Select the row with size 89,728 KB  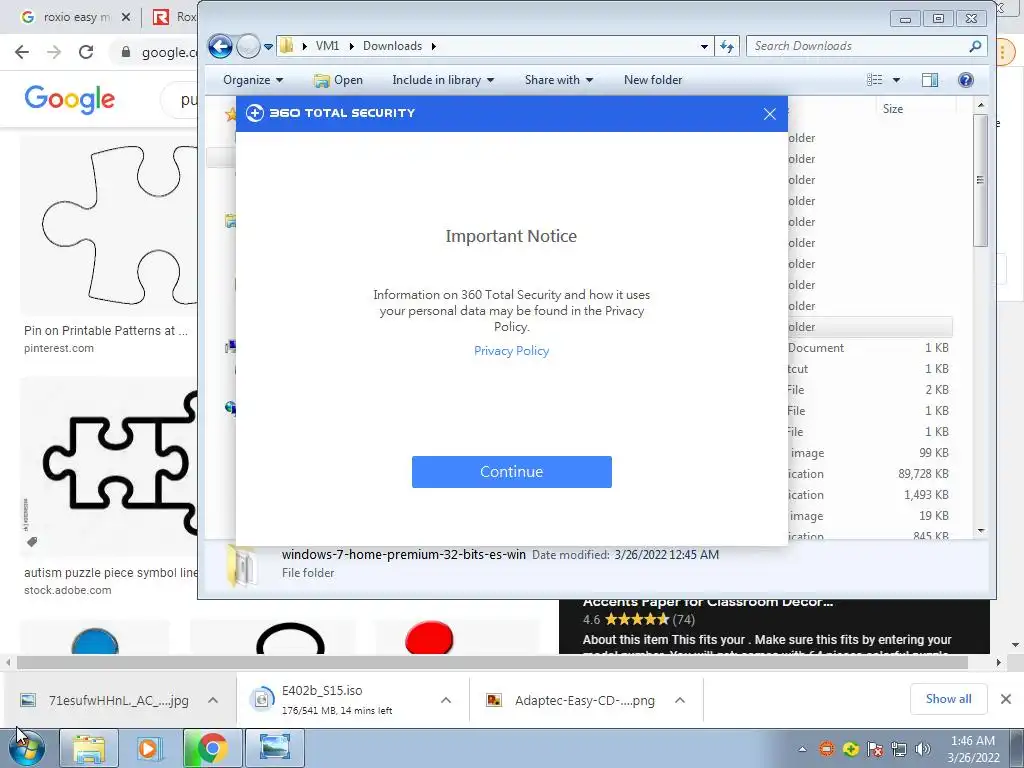pos(869,473)
